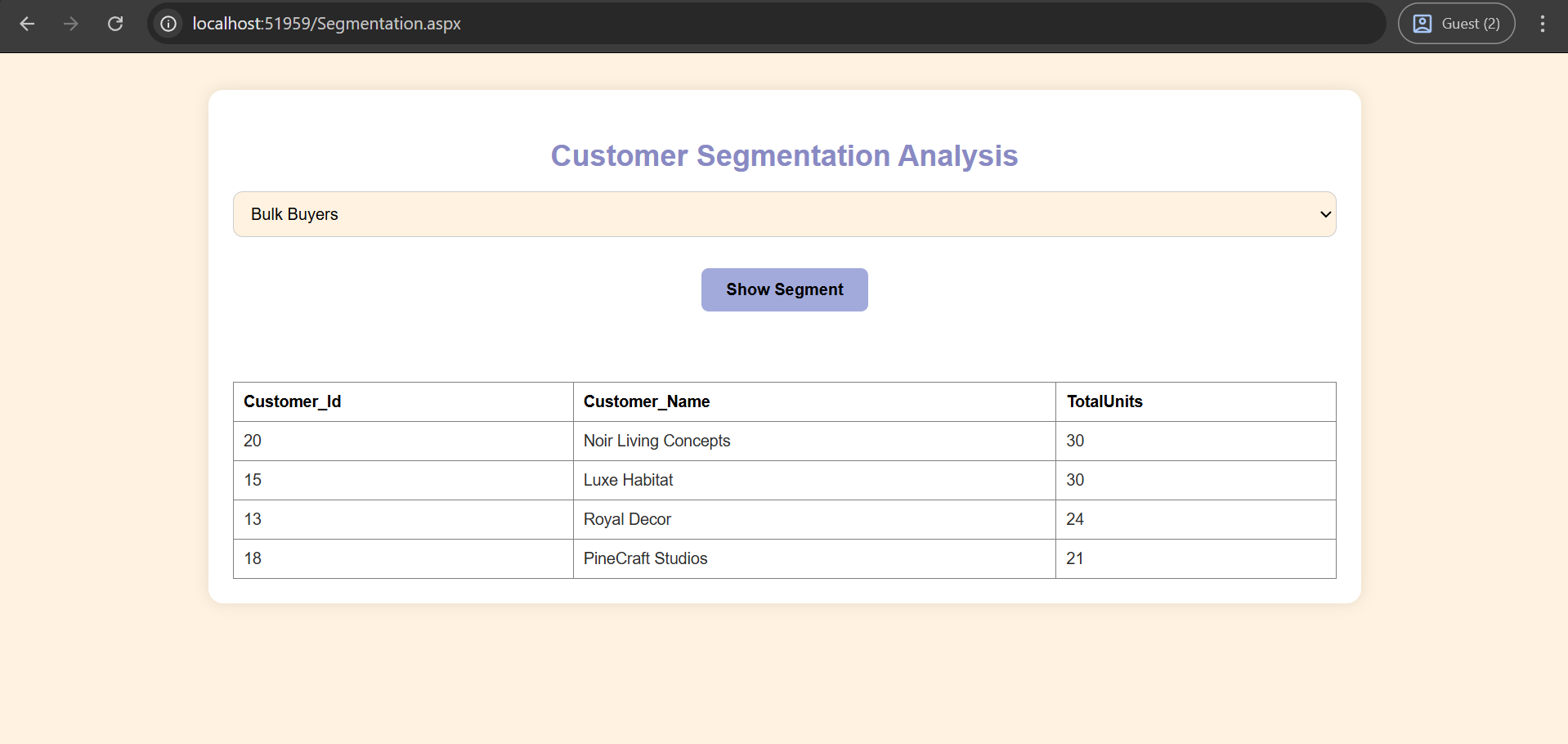Click the Luxe Habitat cell
This screenshot has width=1568, height=744.
[x=814, y=480]
